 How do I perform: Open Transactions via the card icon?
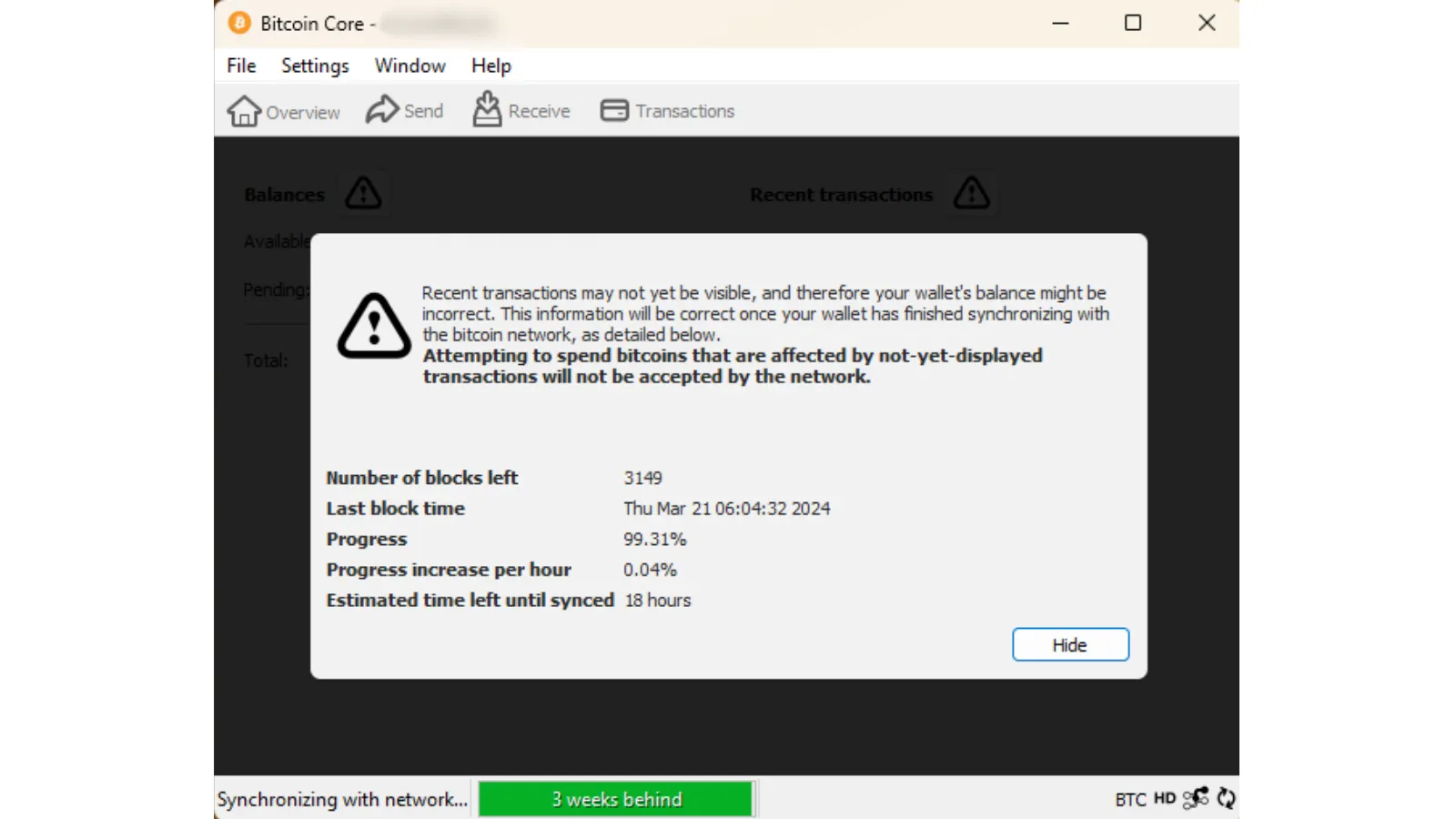click(x=614, y=110)
